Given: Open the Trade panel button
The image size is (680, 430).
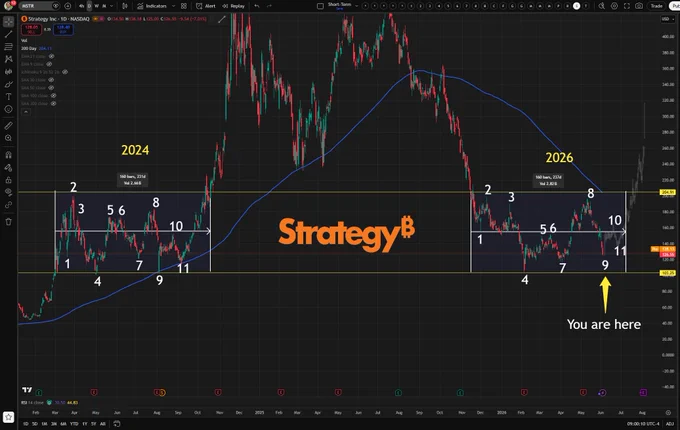Looking at the screenshot, I should (x=656, y=6).
